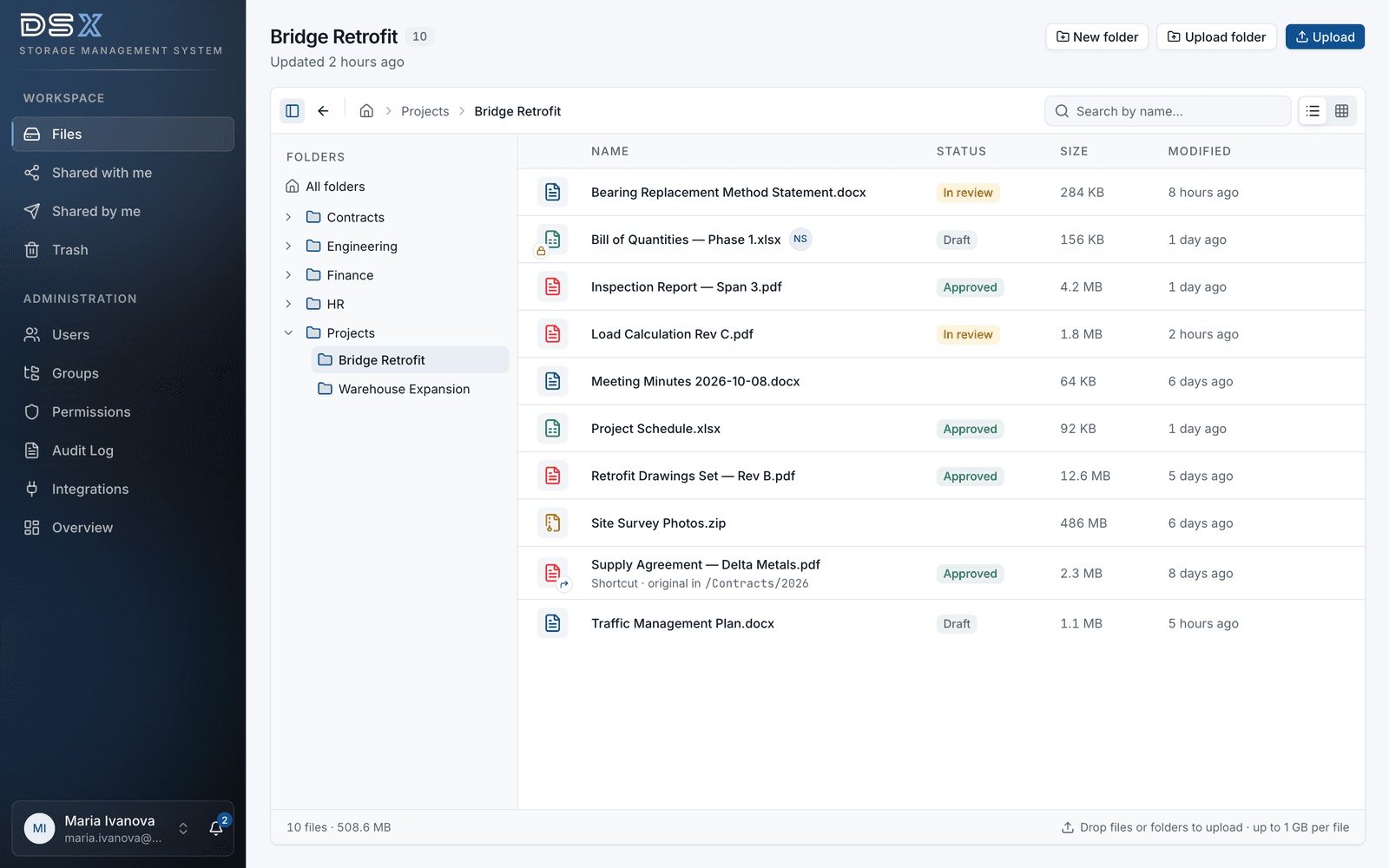Screen dimensions: 1389x868
Task: Click the PDF icon for Load Calculation Rev C
Action: [552, 333]
